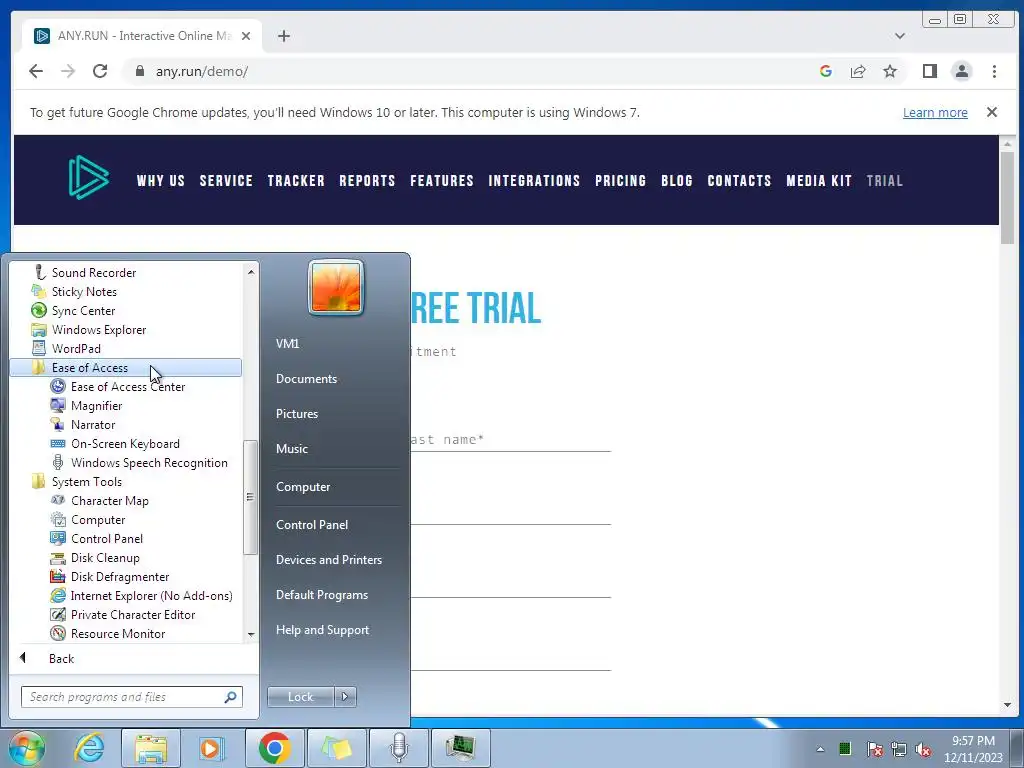Viewport: 1024px width, 768px height.
Task: Open Control Panel from the right pane
Action: pyautogui.click(x=312, y=524)
